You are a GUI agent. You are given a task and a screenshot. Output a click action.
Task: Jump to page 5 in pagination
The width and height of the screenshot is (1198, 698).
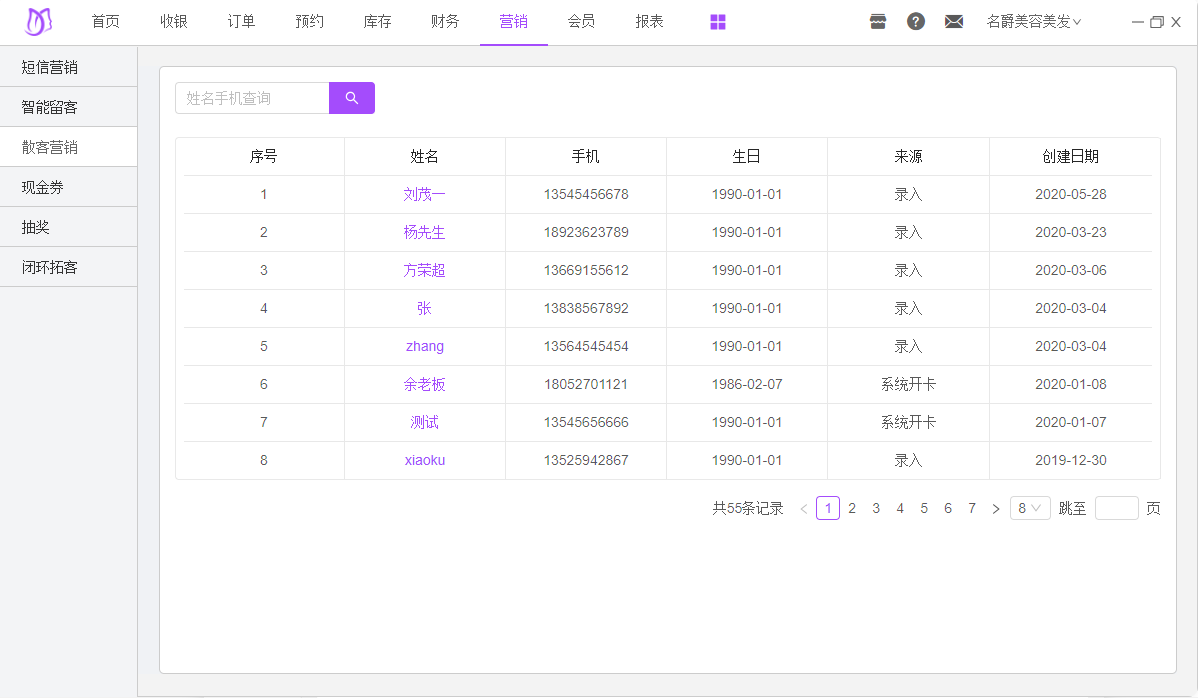(923, 508)
